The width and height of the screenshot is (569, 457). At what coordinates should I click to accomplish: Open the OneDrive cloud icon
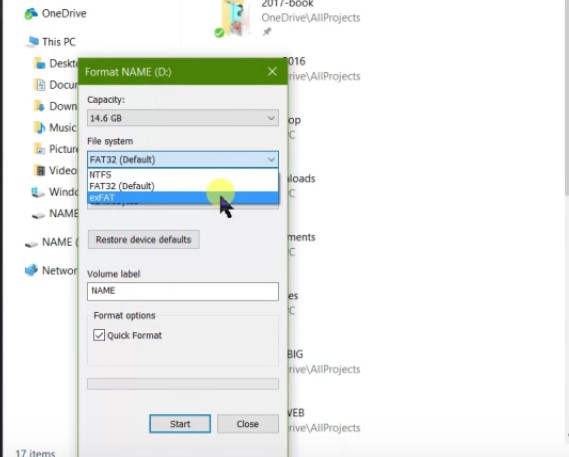(x=31, y=14)
